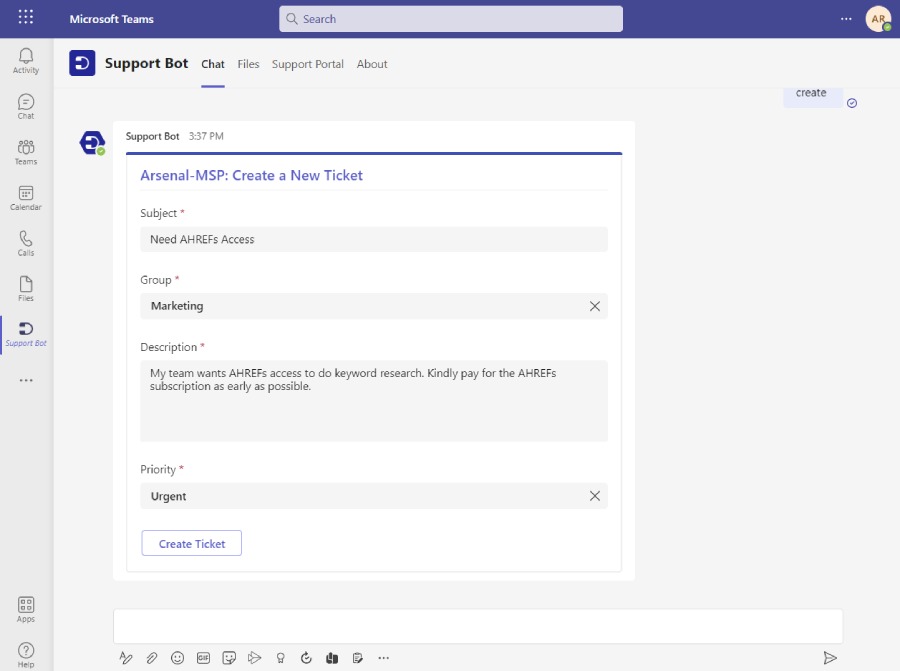
Task: Insert a GIF into the chat
Action: [203, 657]
